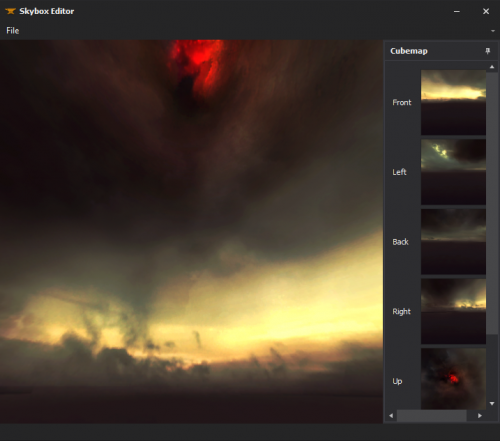Click the Cubemap list scroll-down arrow
Image resolution: width=500 pixels, height=441 pixels.
coord(492,404)
